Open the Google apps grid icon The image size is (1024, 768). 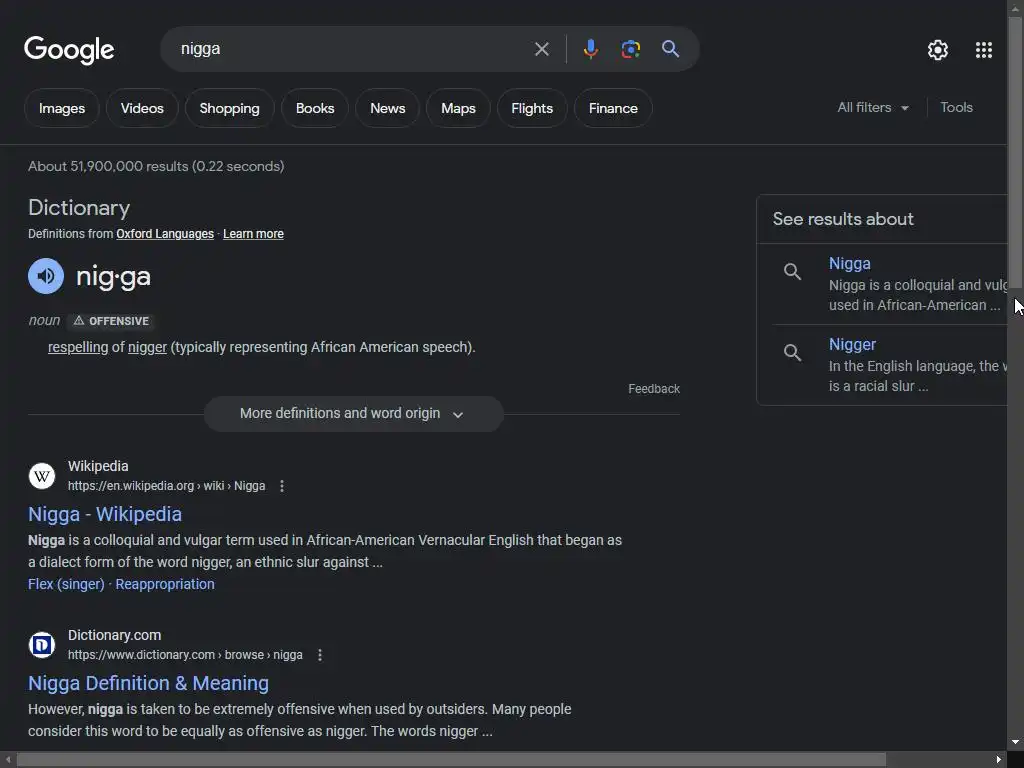click(984, 50)
